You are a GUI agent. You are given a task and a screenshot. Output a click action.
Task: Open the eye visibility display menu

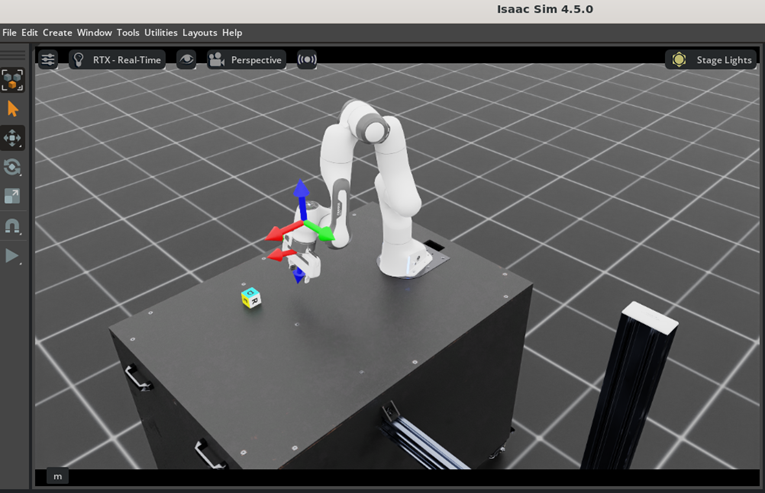pos(186,60)
